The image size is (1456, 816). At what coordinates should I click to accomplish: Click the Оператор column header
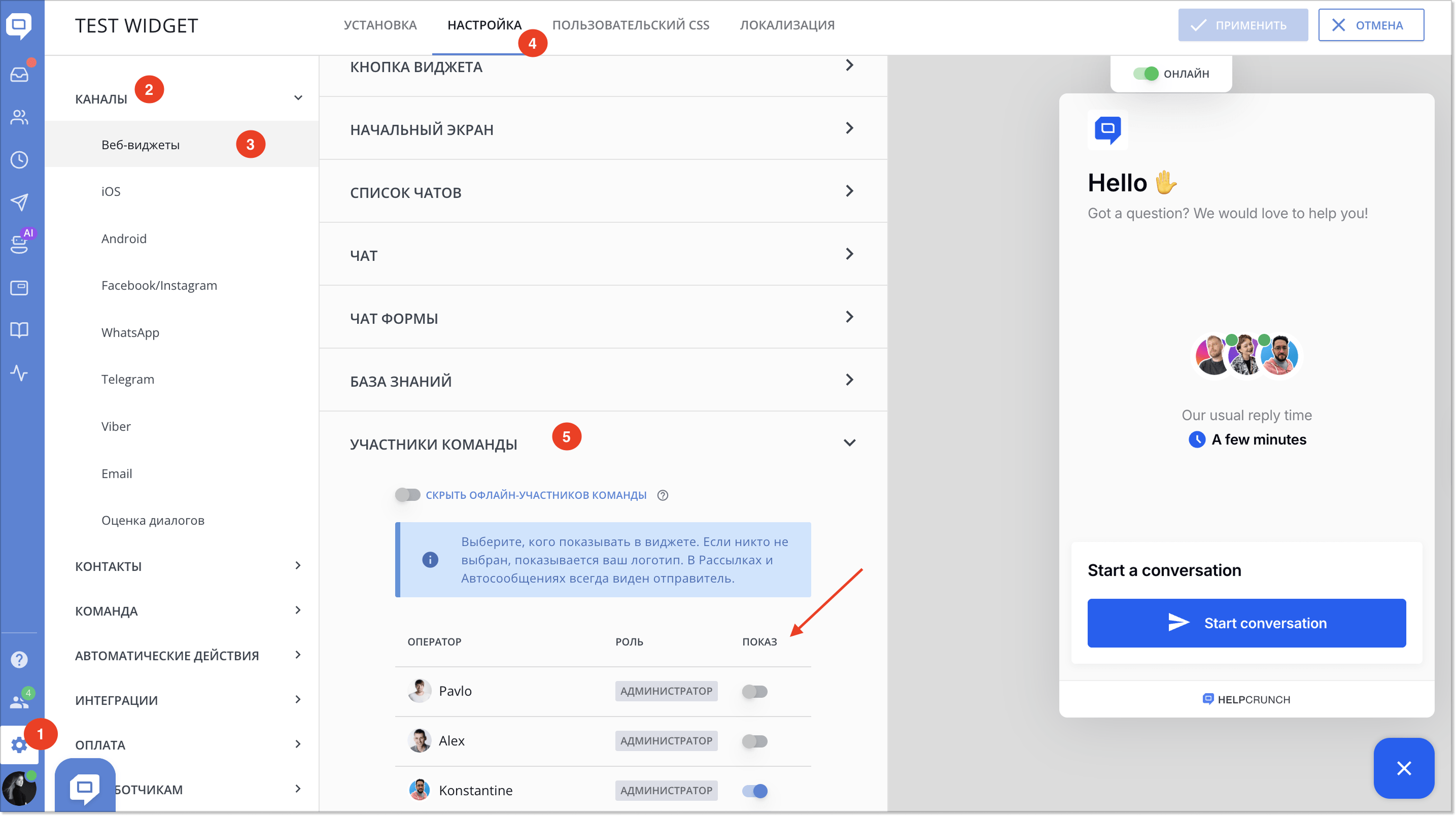click(x=434, y=642)
